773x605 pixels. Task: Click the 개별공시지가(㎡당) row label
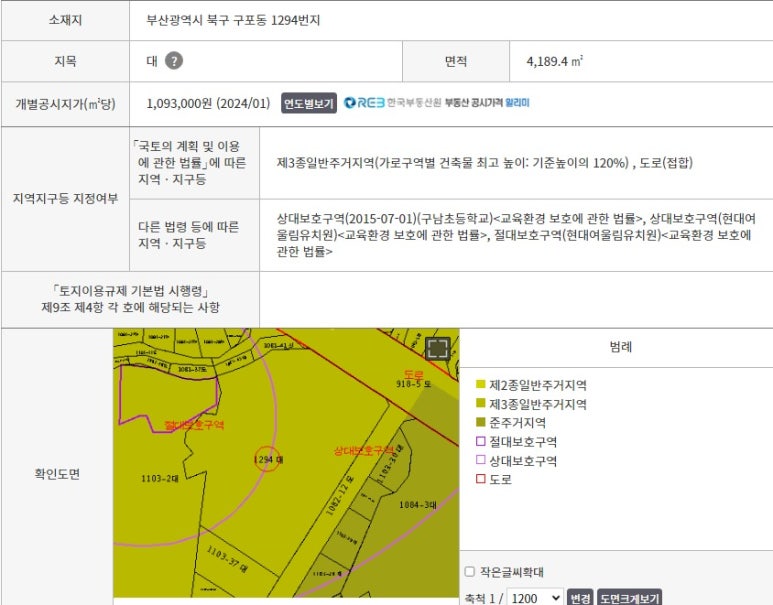pyautogui.click(x=65, y=104)
